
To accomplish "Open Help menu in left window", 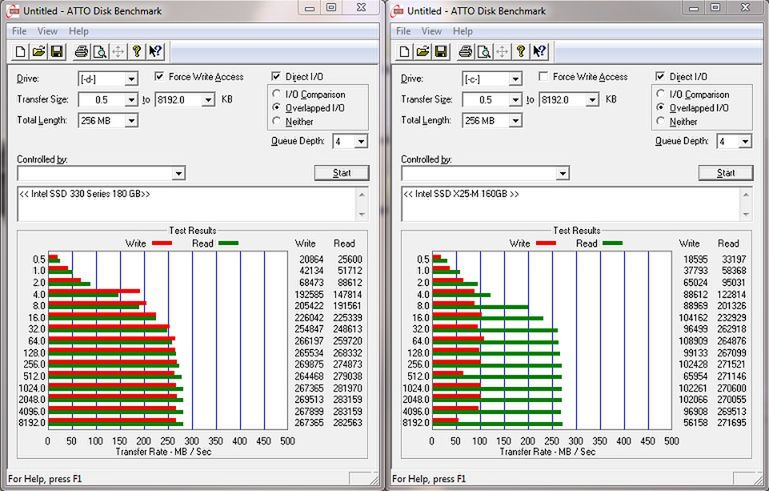I will tap(78, 31).
